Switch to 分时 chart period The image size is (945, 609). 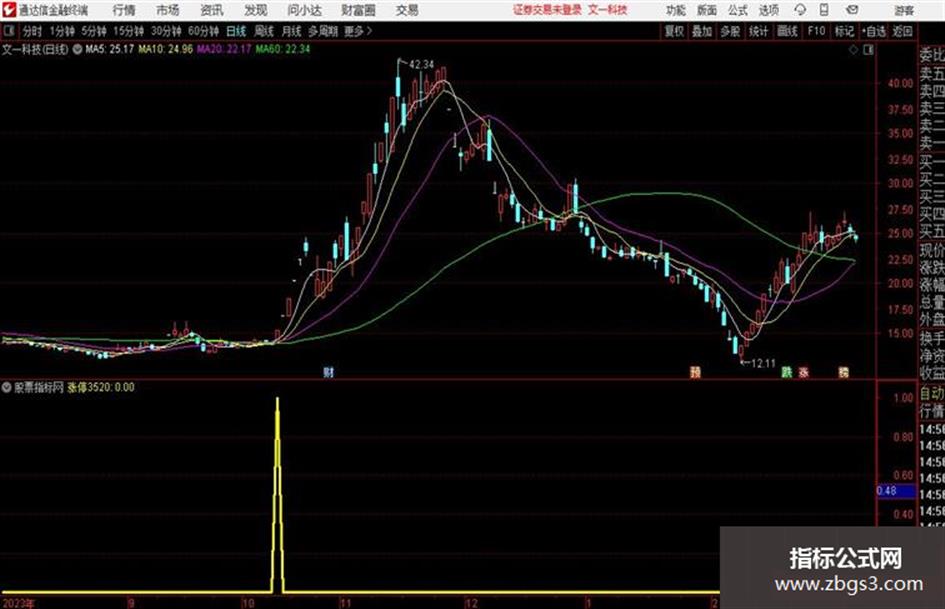tap(32, 31)
